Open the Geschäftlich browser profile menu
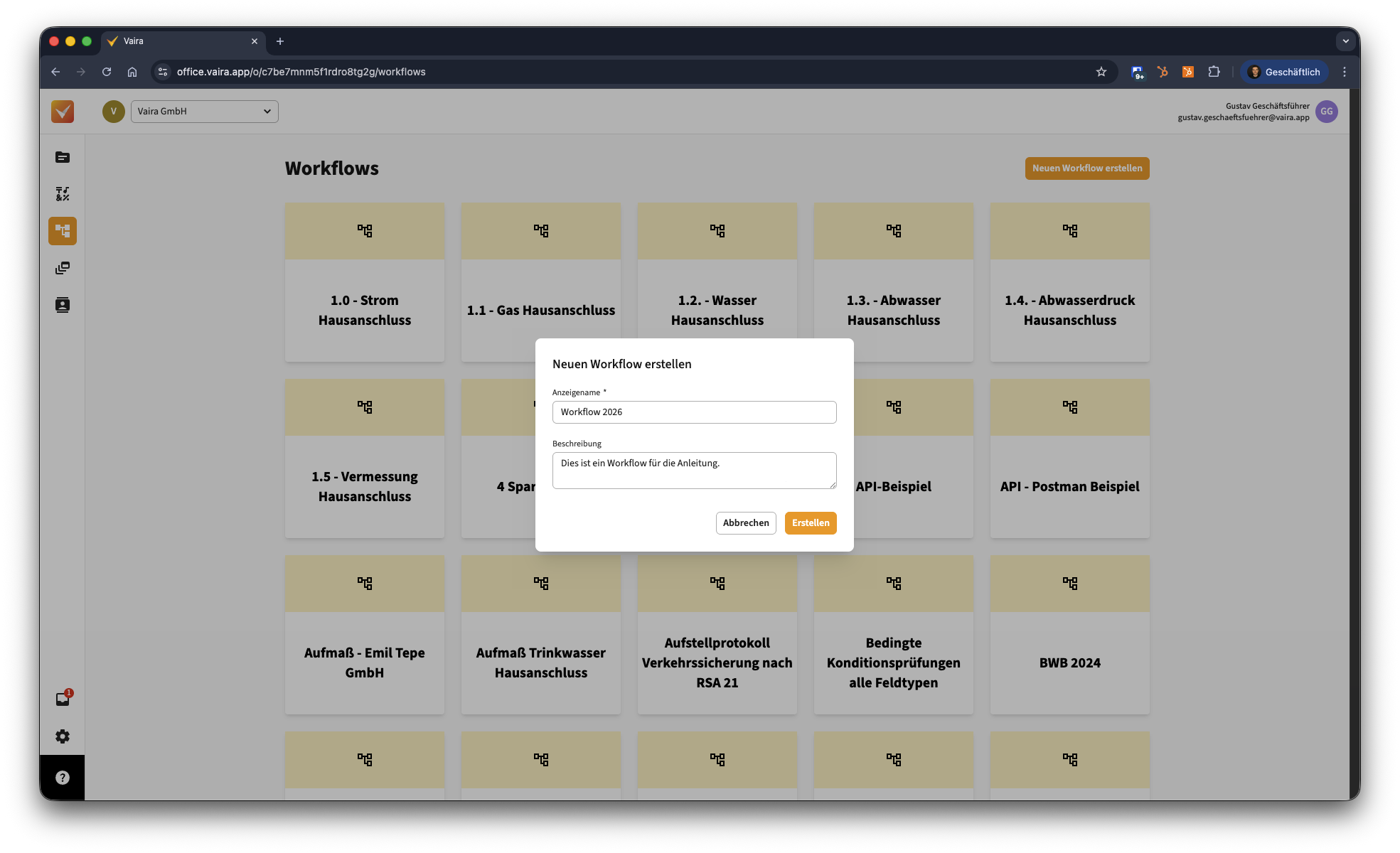The image size is (1400, 853). pos(1284,72)
